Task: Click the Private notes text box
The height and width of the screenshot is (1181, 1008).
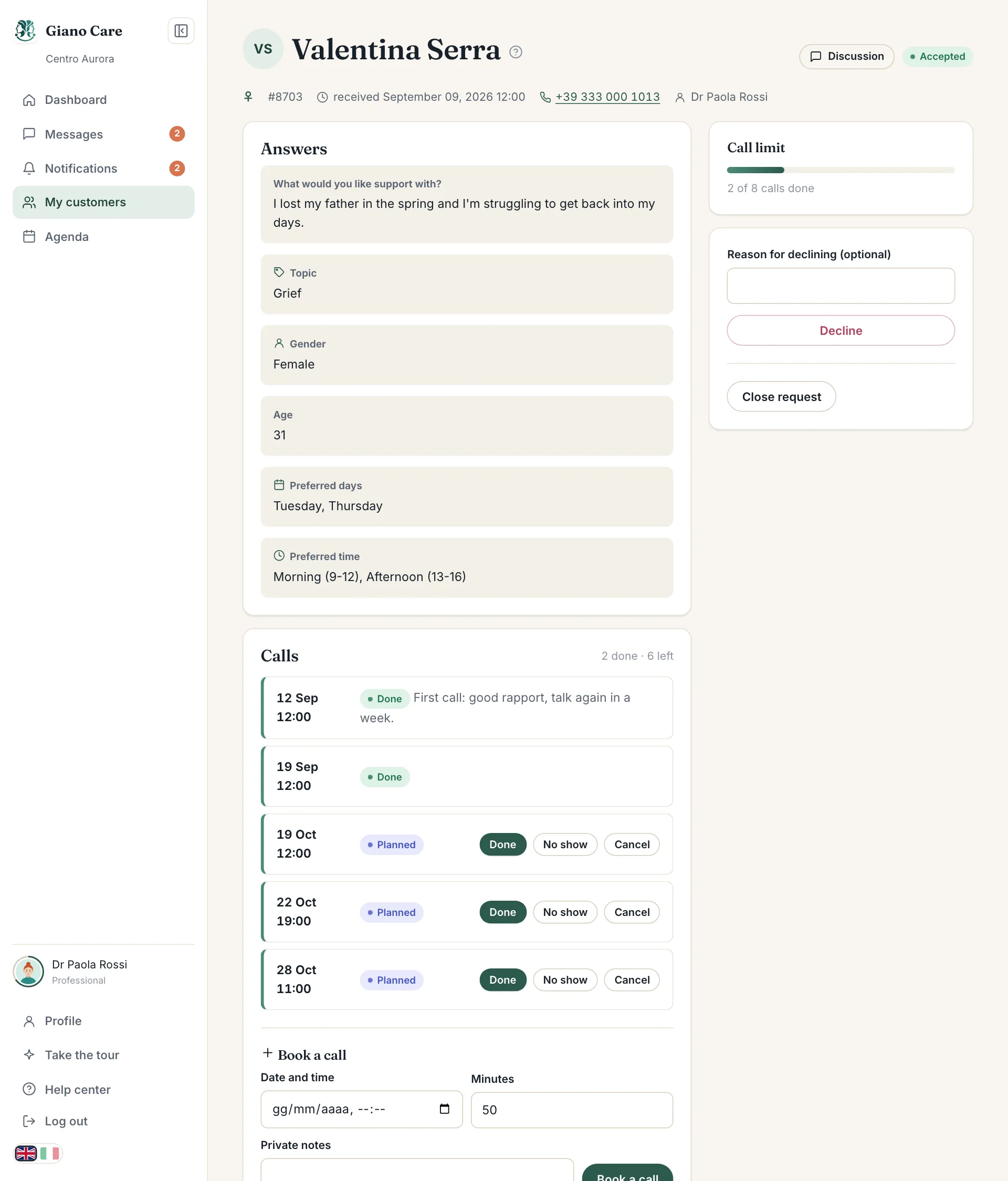Action: (417, 1169)
